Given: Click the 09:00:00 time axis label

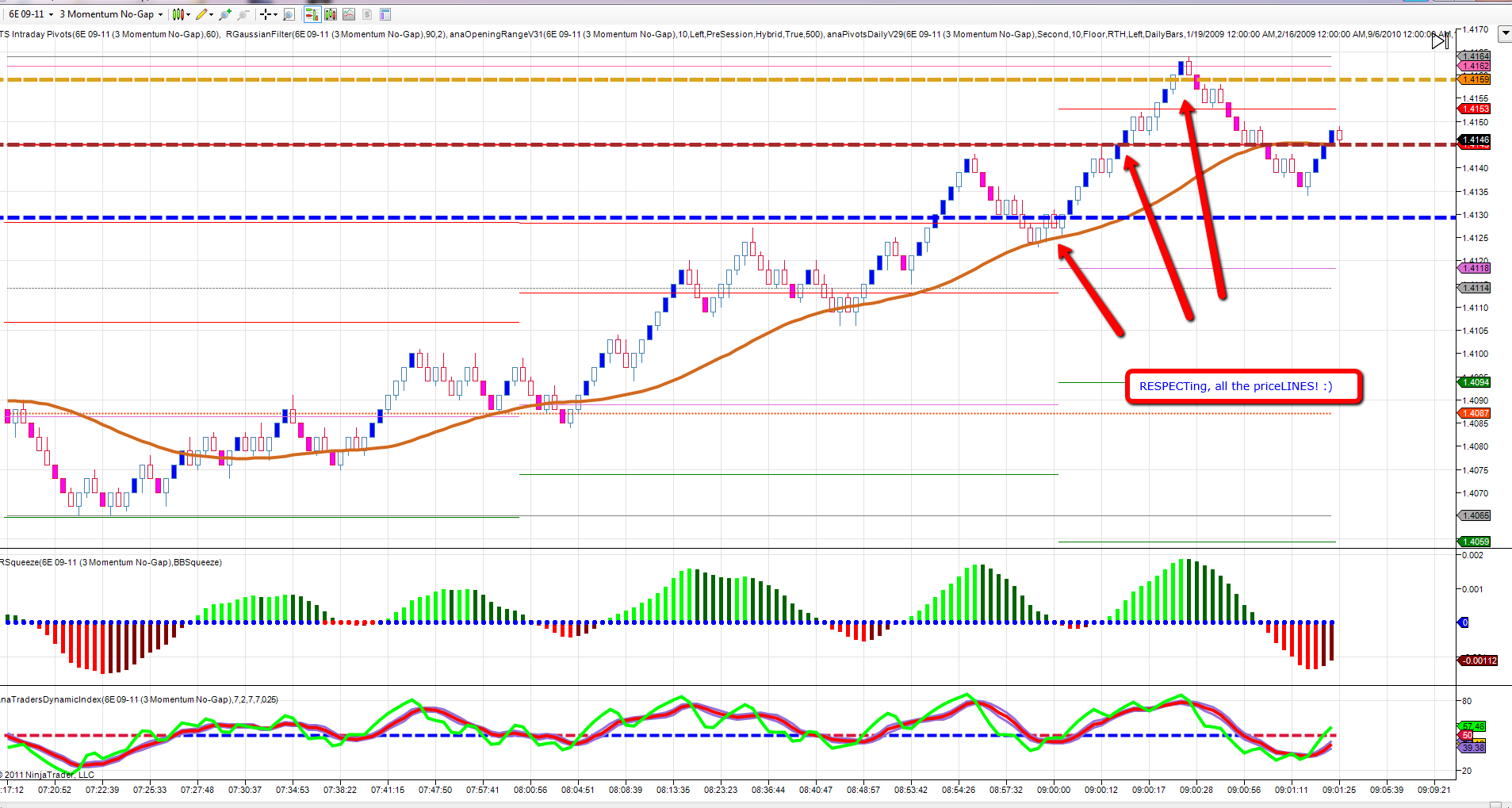Looking at the screenshot, I should (x=1054, y=790).
